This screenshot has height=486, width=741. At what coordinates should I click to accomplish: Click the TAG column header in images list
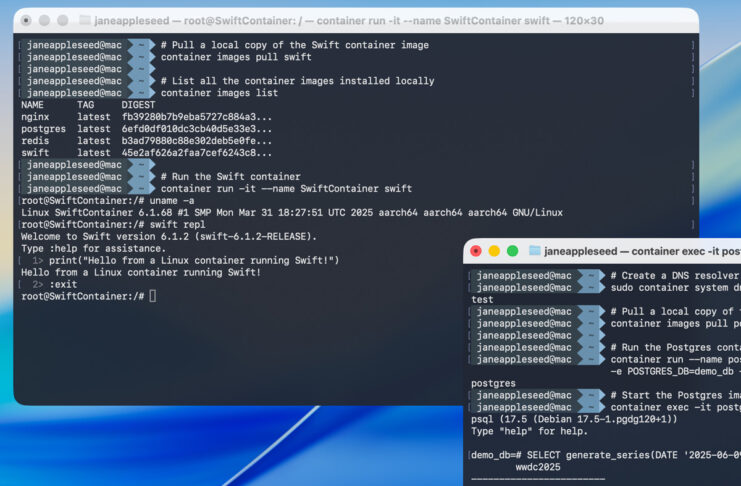click(86, 105)
